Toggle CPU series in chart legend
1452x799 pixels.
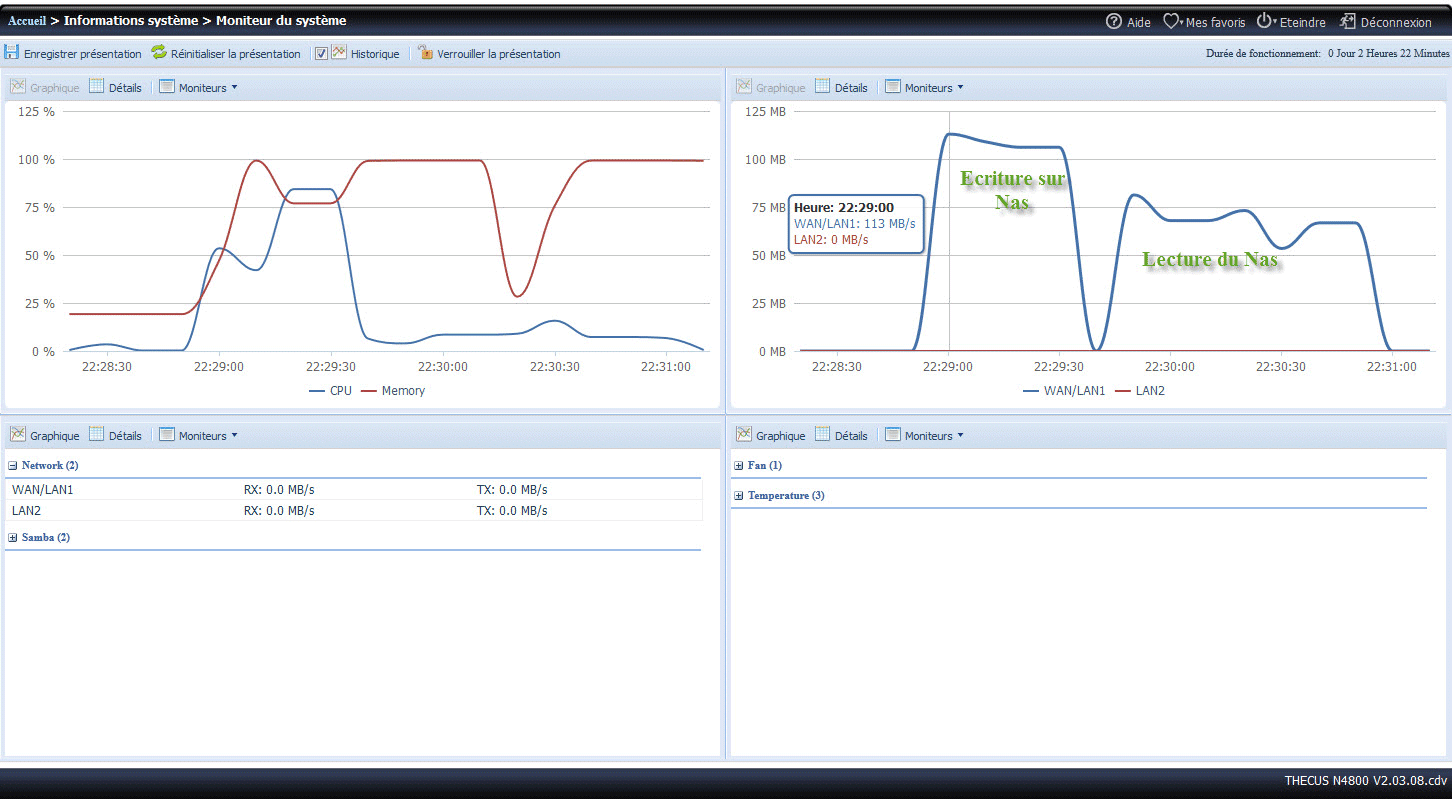330,391
